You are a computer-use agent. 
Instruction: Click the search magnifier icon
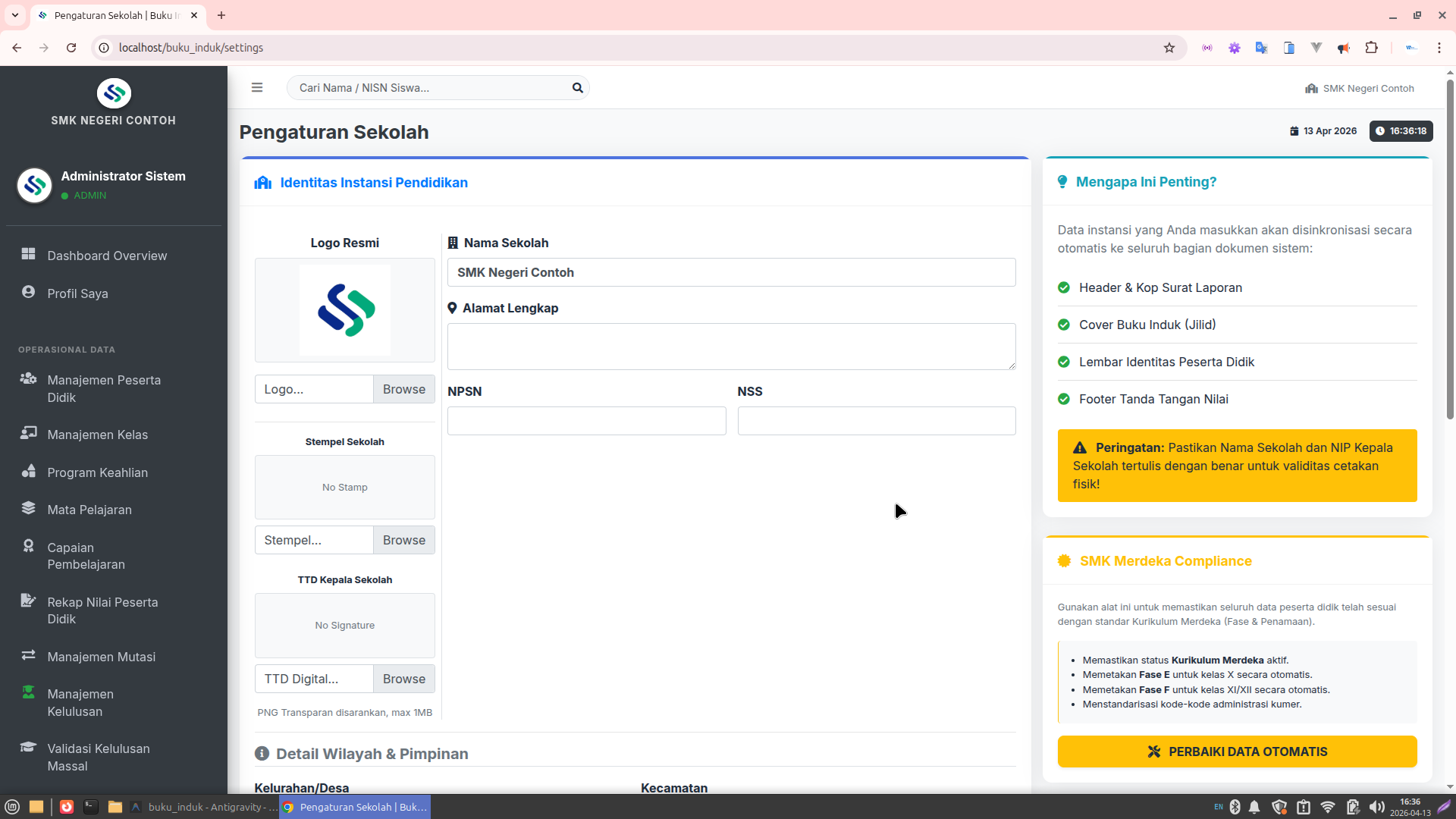577,88
